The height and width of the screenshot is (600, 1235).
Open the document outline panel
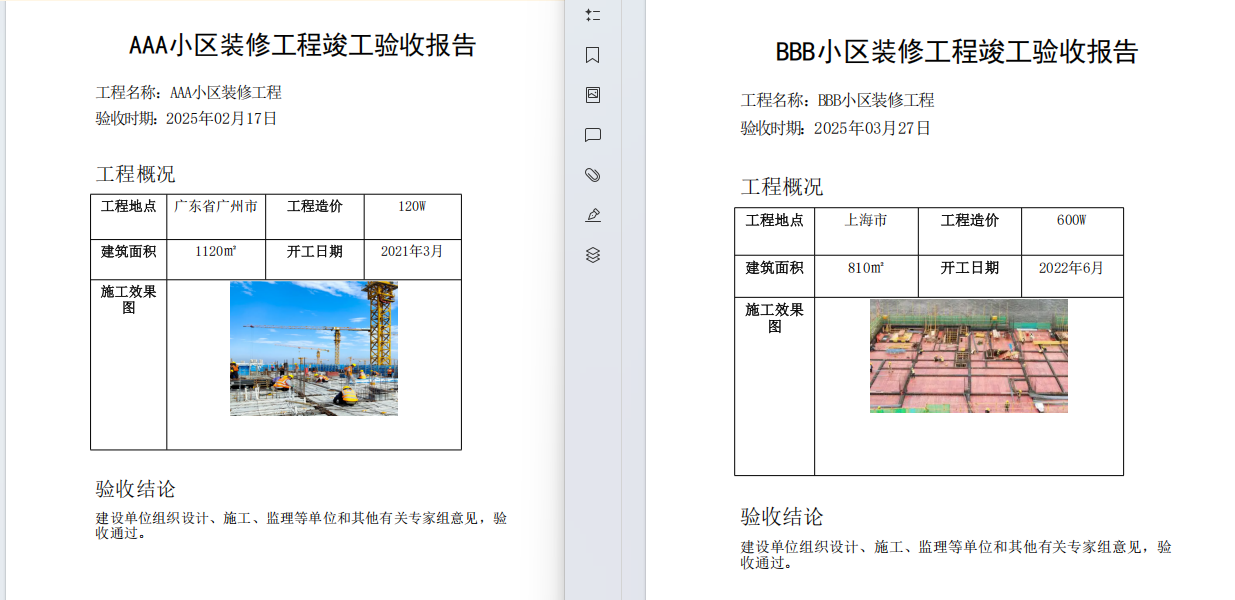pyautogui.click(x=592, y=16)
